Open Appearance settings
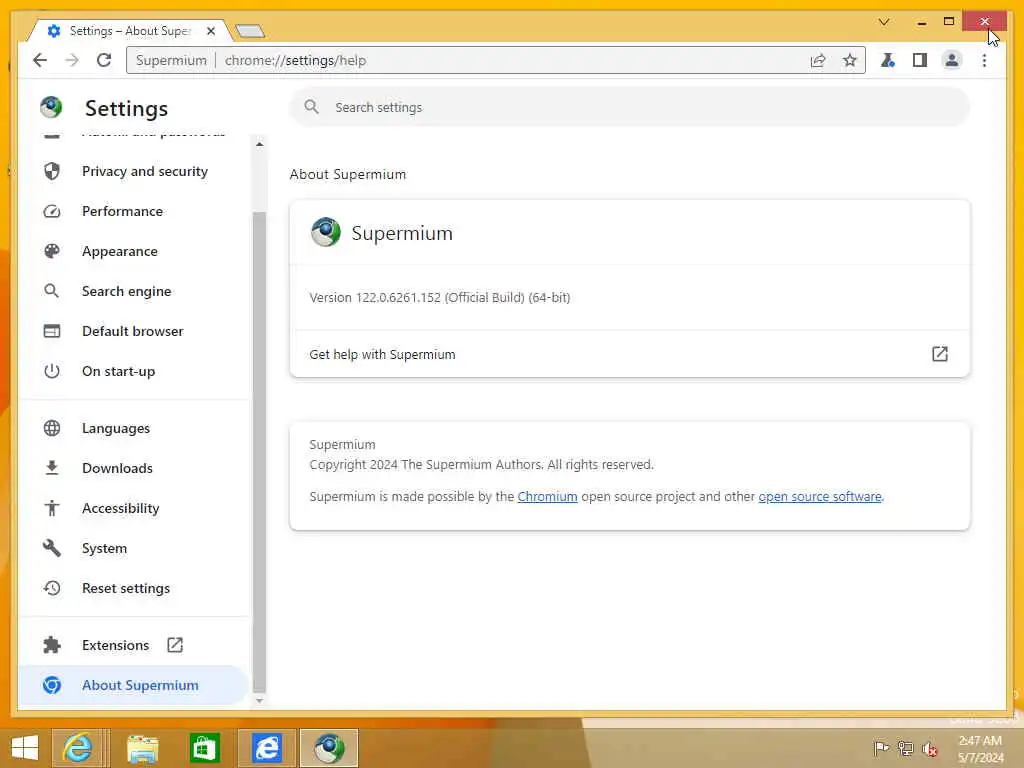The width and height of the screenshot is (1024, 768). [133, 251]
